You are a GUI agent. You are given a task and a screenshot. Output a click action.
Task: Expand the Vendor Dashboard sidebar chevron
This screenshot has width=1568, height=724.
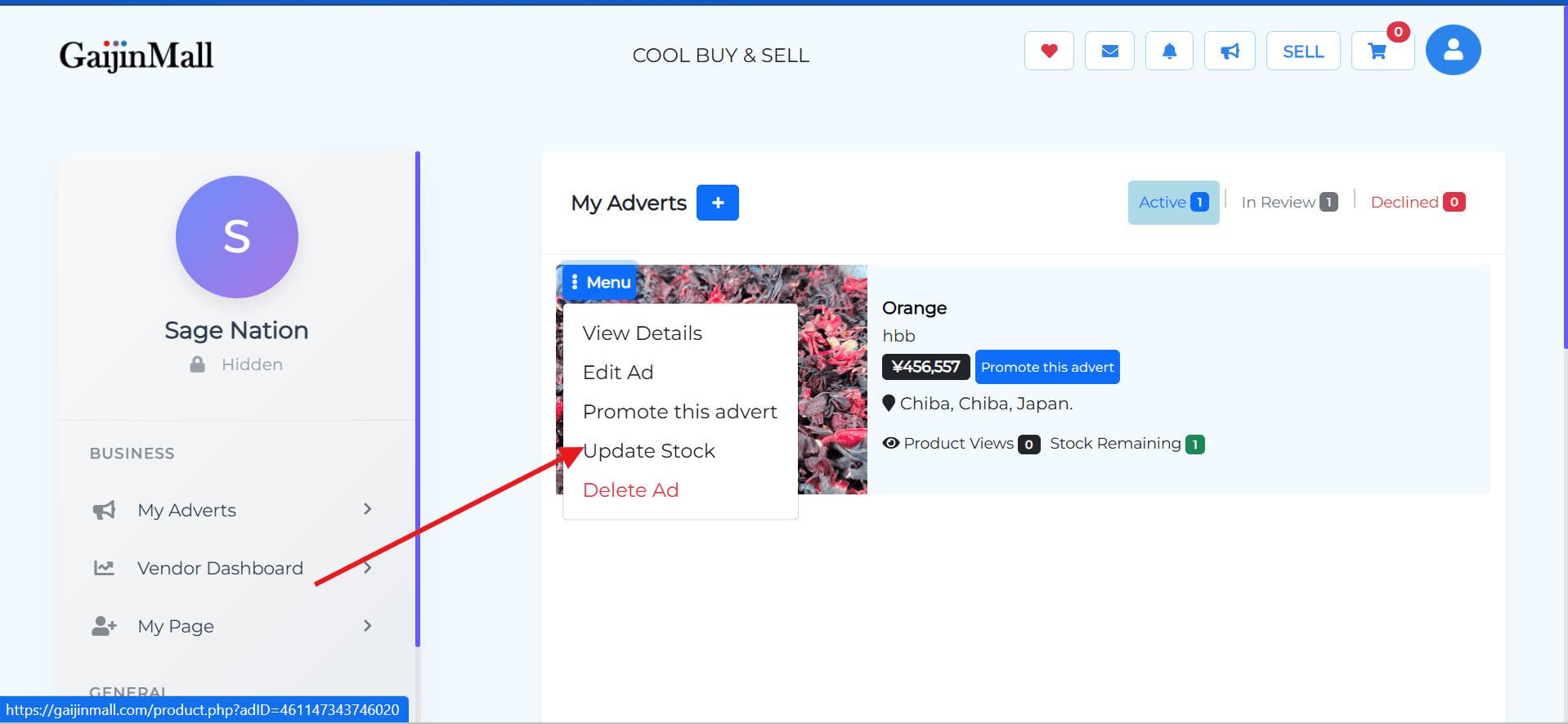click(x=368, y=567)
